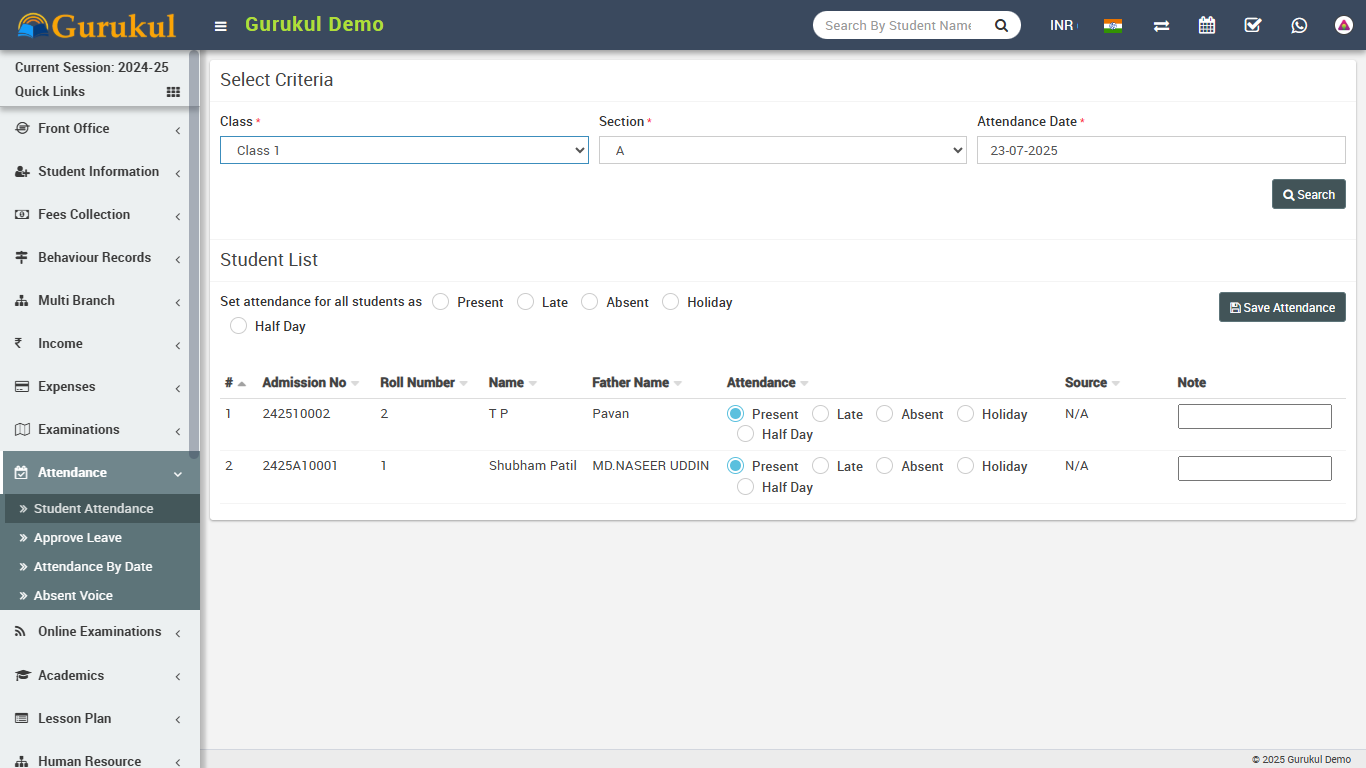Click the Search button
Screen dimensions: 1366x768
pos(1308,194)
